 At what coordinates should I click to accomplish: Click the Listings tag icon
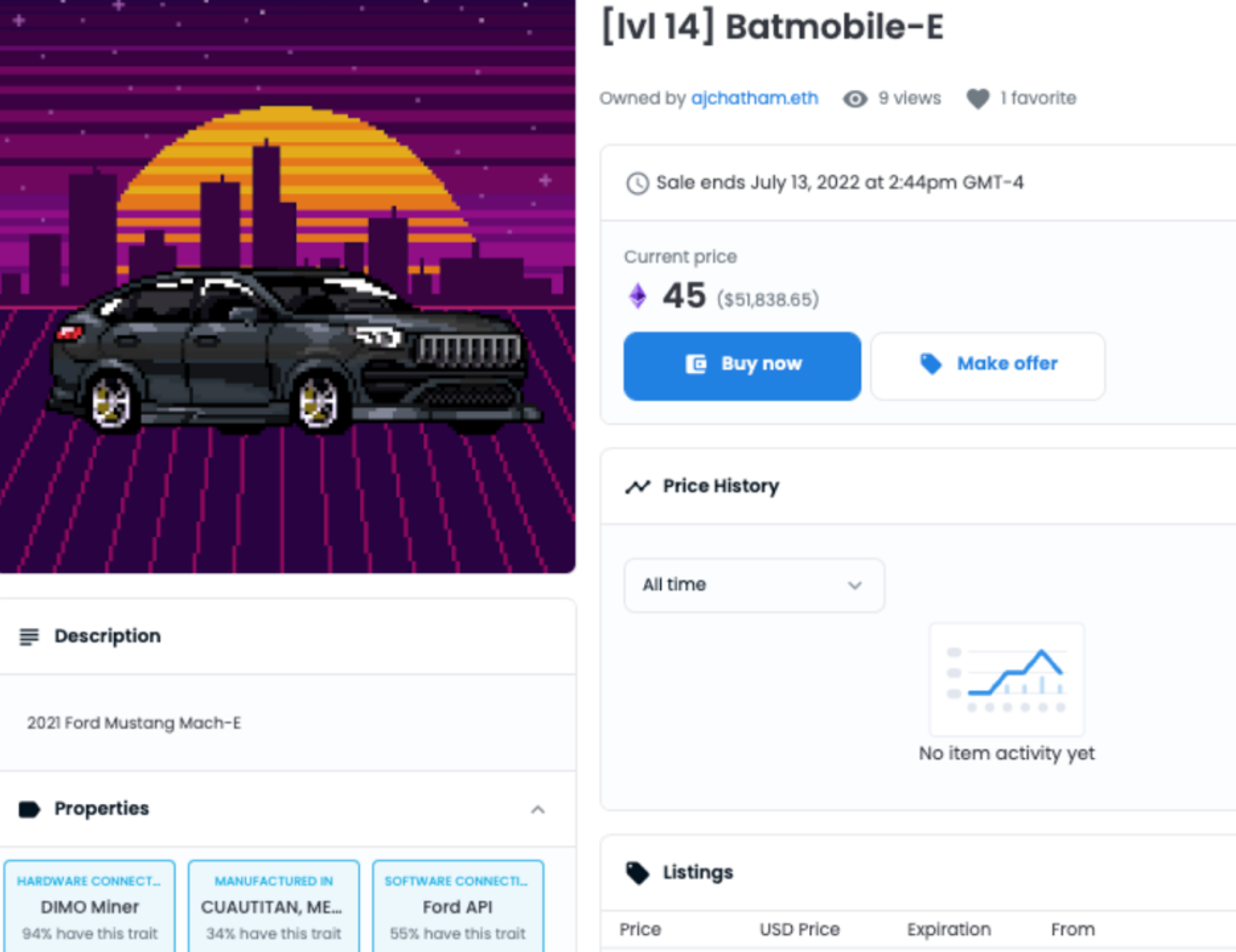[638, 871]
